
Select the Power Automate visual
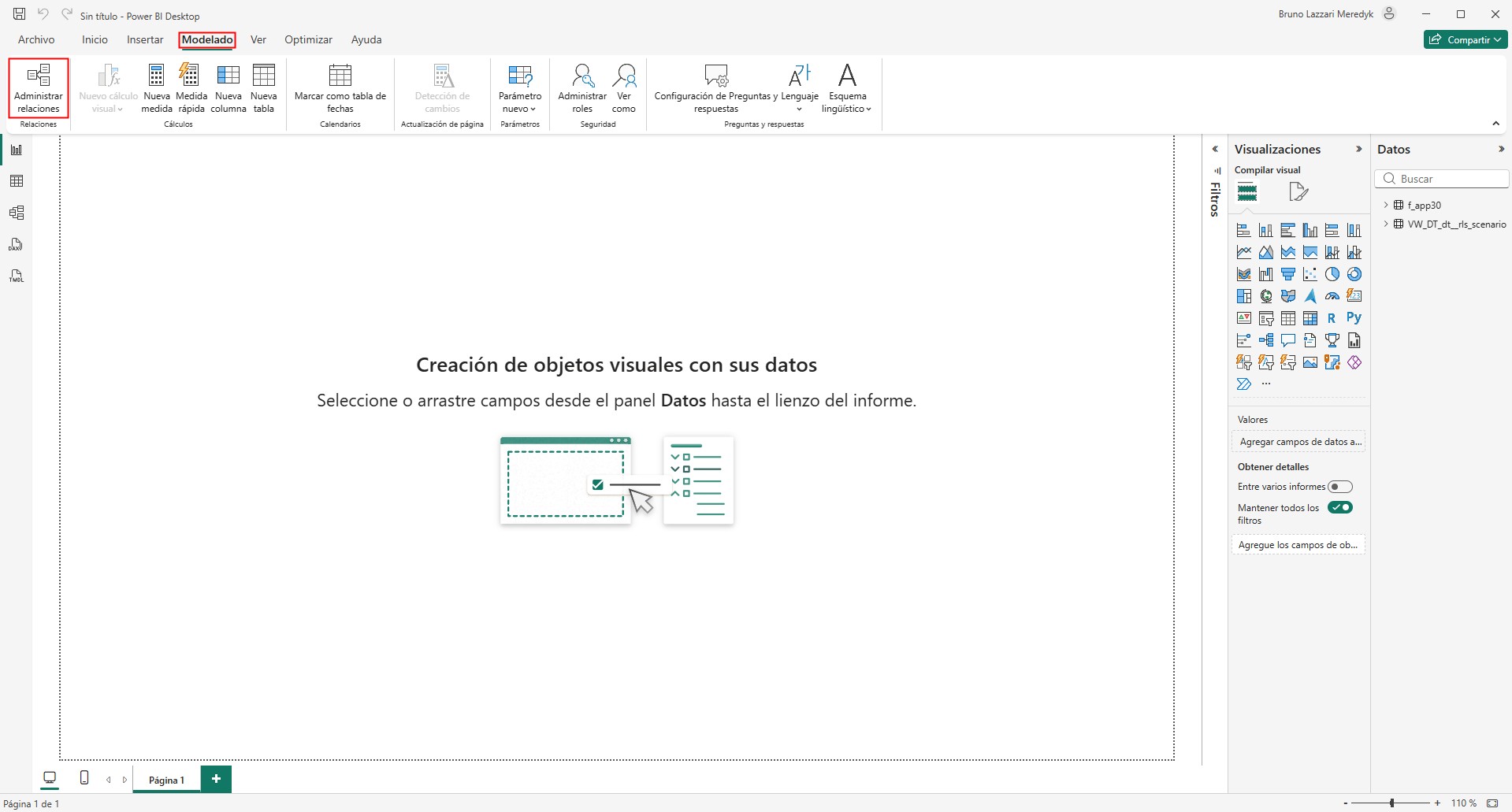[1244, 385]
